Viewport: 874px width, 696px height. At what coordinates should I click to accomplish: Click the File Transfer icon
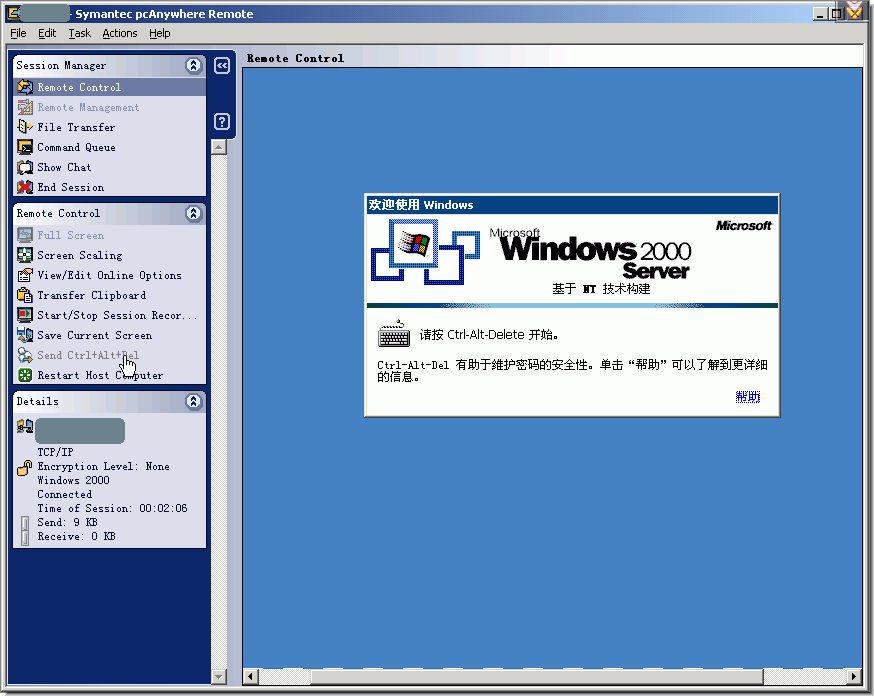(x=25, y=127)
